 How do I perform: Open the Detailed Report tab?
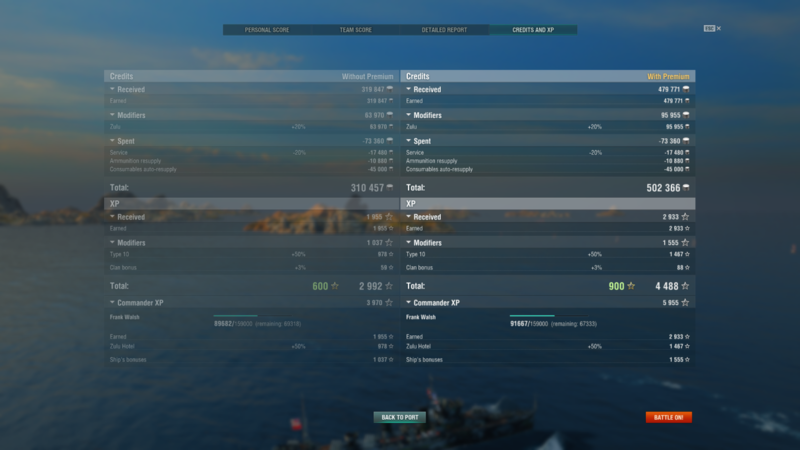(444, 30)
